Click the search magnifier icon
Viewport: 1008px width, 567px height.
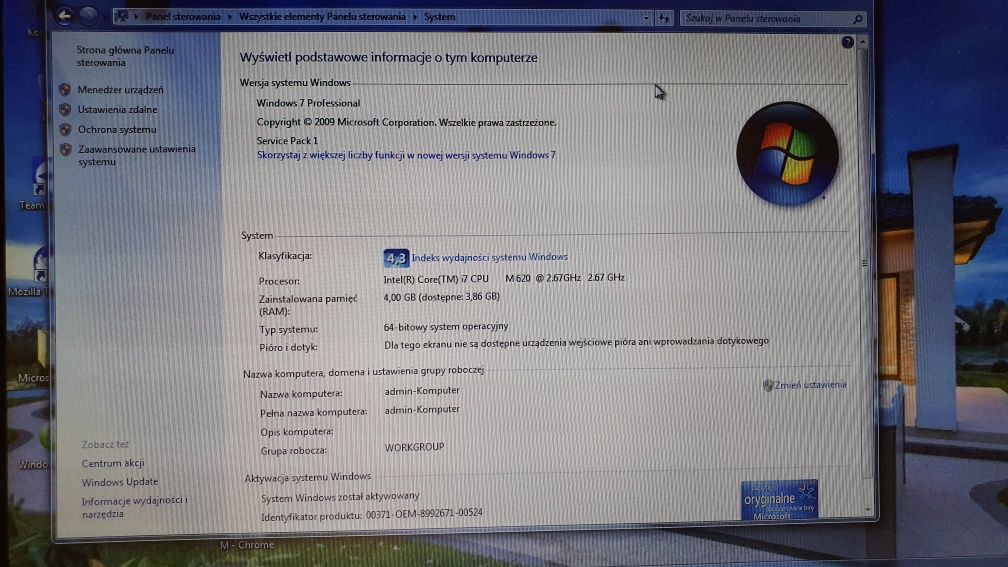858,19
